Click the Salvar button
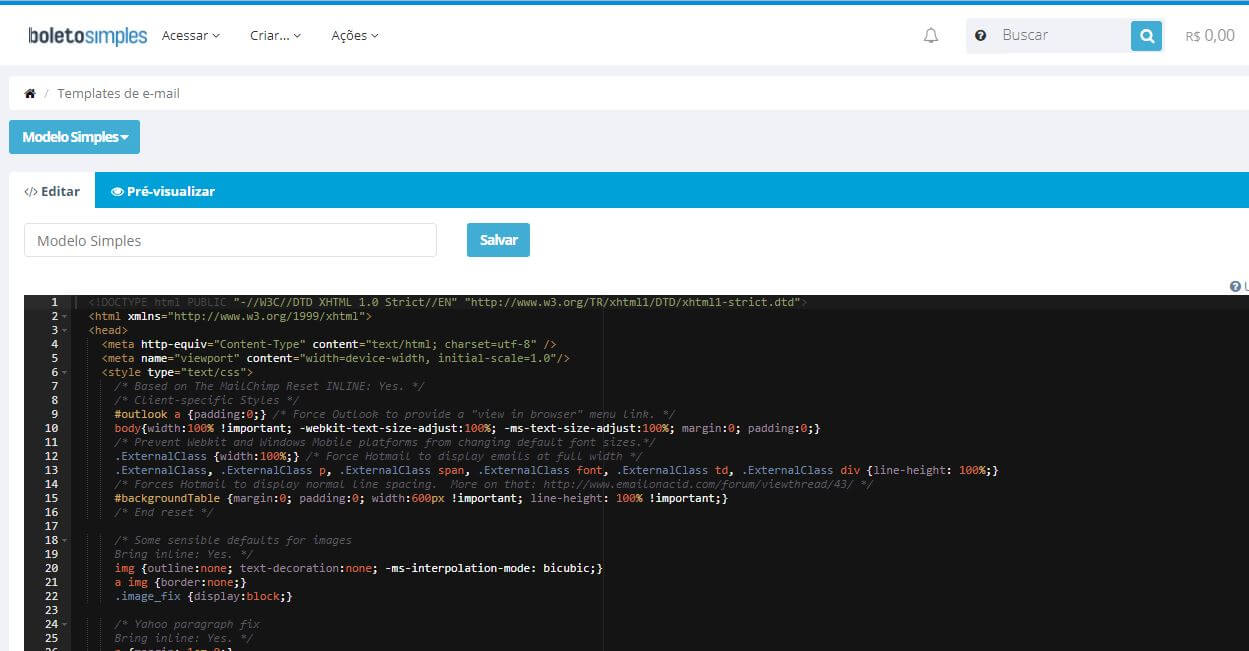The image size is (1249, 651). coord(498,240)
